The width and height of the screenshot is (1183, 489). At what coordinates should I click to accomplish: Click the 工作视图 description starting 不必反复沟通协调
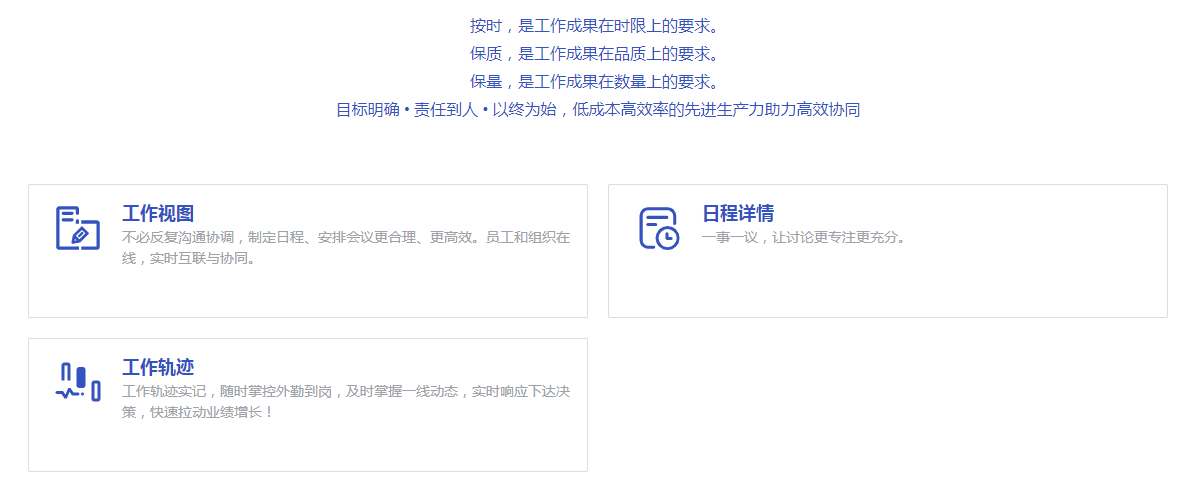pyautogui.click(x=345, y=238)
